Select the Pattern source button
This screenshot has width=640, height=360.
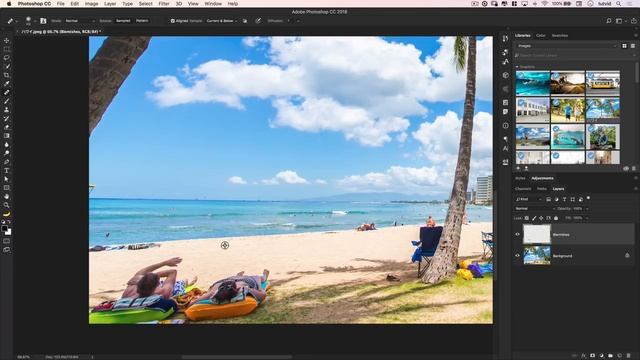pos(142,21)
